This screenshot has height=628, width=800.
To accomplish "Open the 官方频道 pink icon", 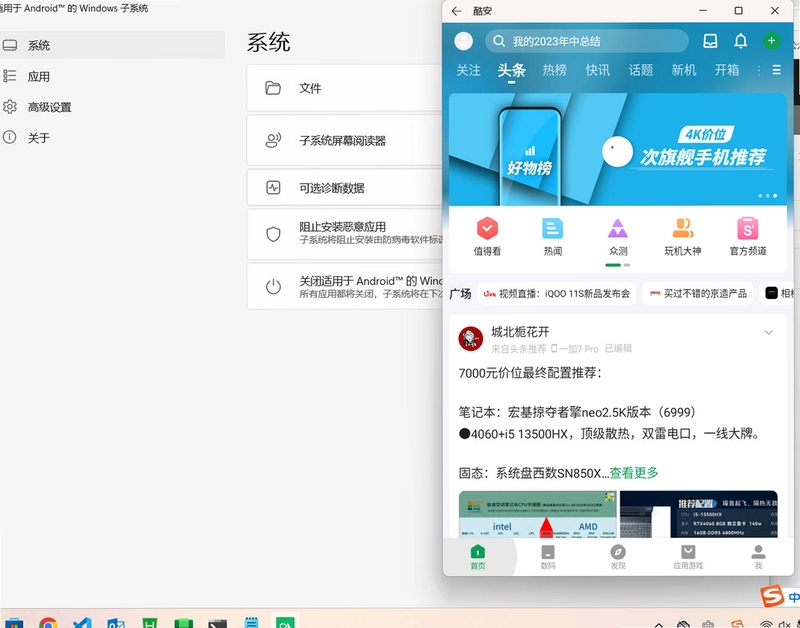I will click(x=747, y=229).
